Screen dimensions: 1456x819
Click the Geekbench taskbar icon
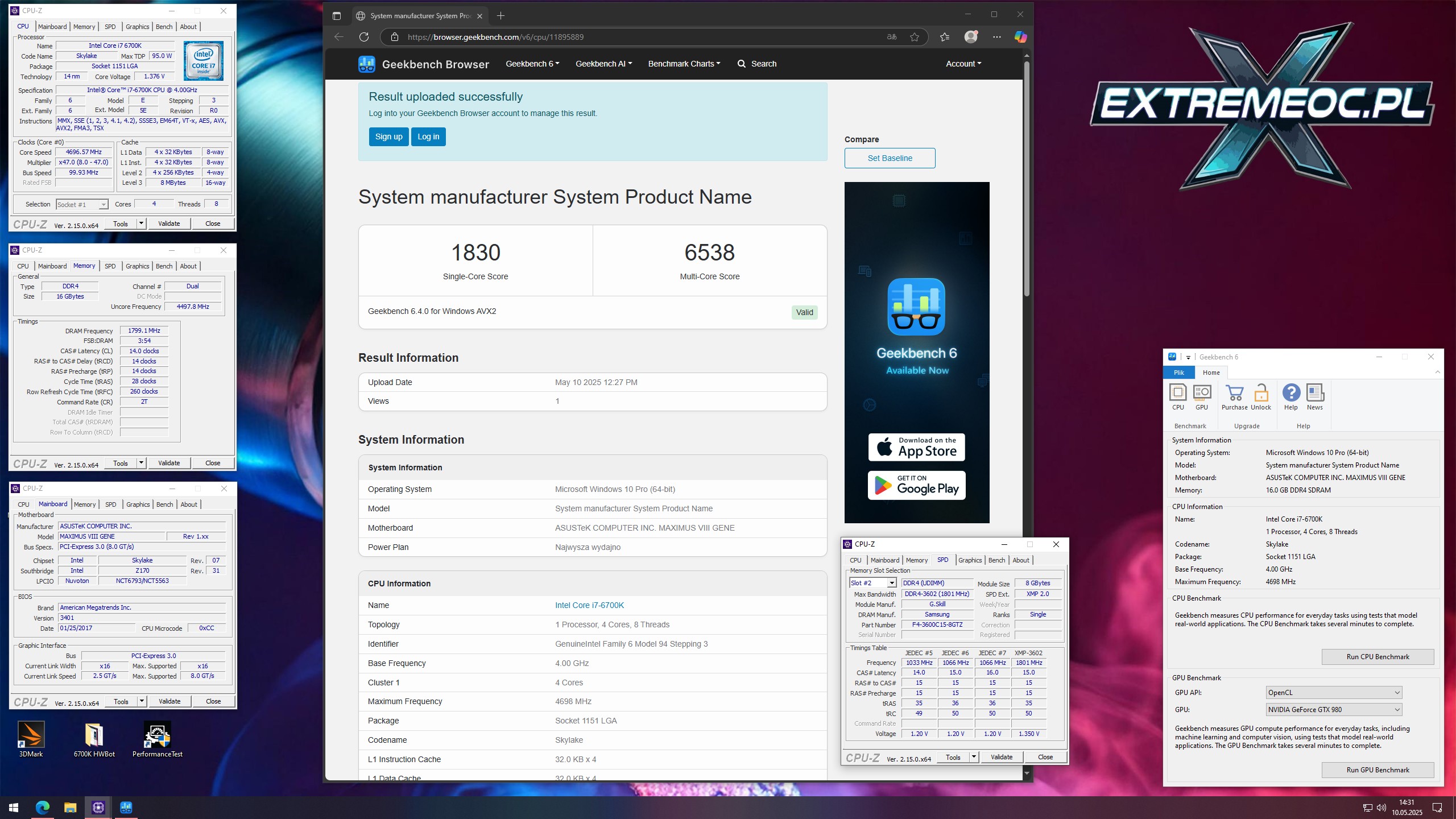point(126,808)
